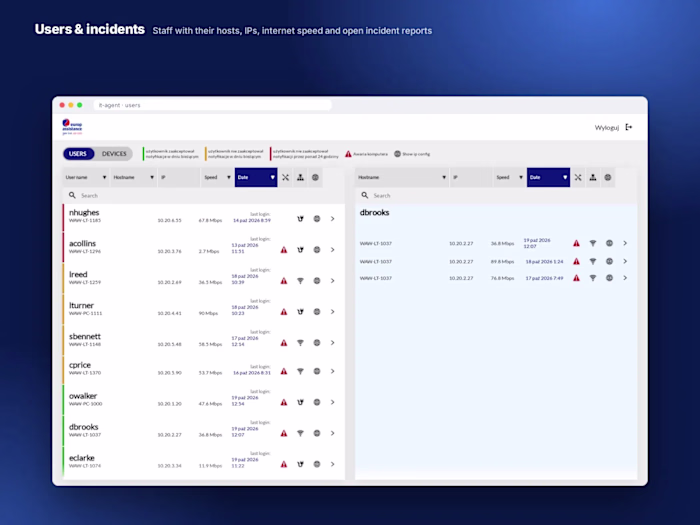This screenshot has height=525, width=700.
Task: Focus the right panel Search field
Action: [x=496, y=196]
